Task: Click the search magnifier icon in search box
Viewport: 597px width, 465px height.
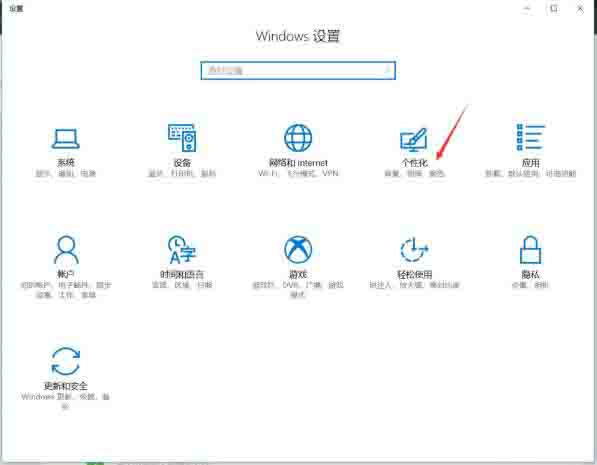Action: 388,70
